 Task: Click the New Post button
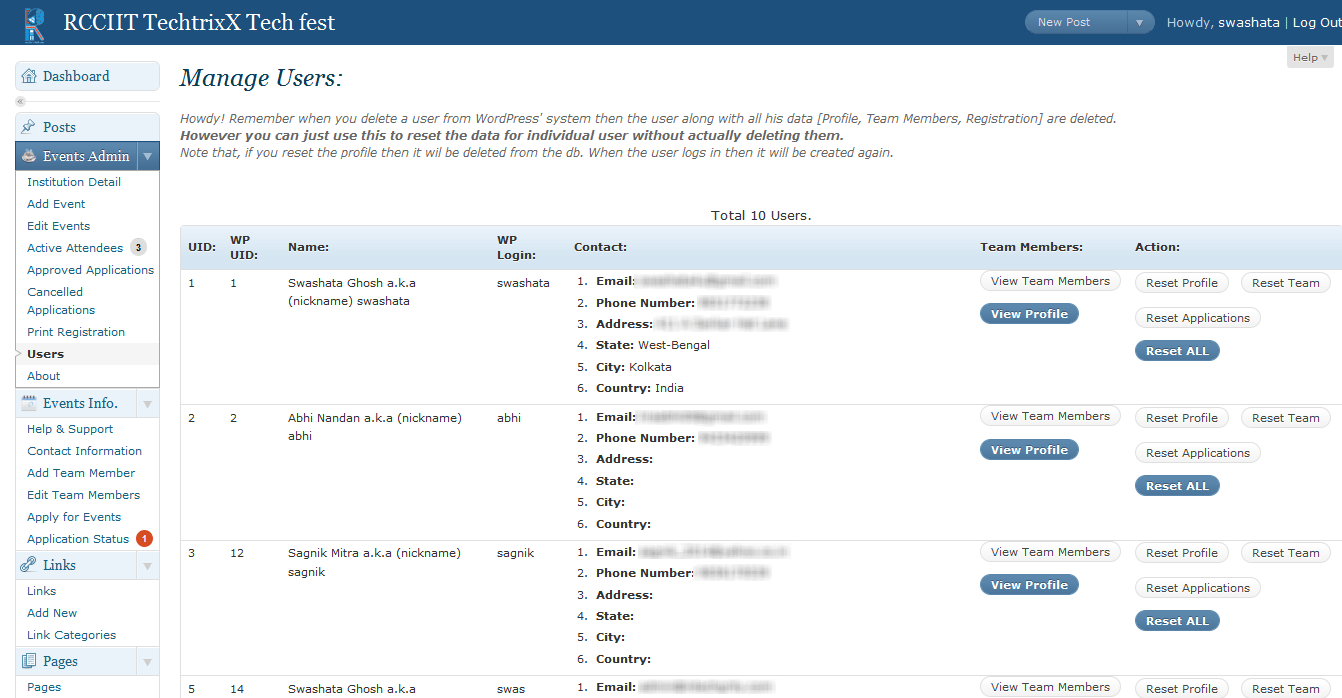tap(1076, 22)
